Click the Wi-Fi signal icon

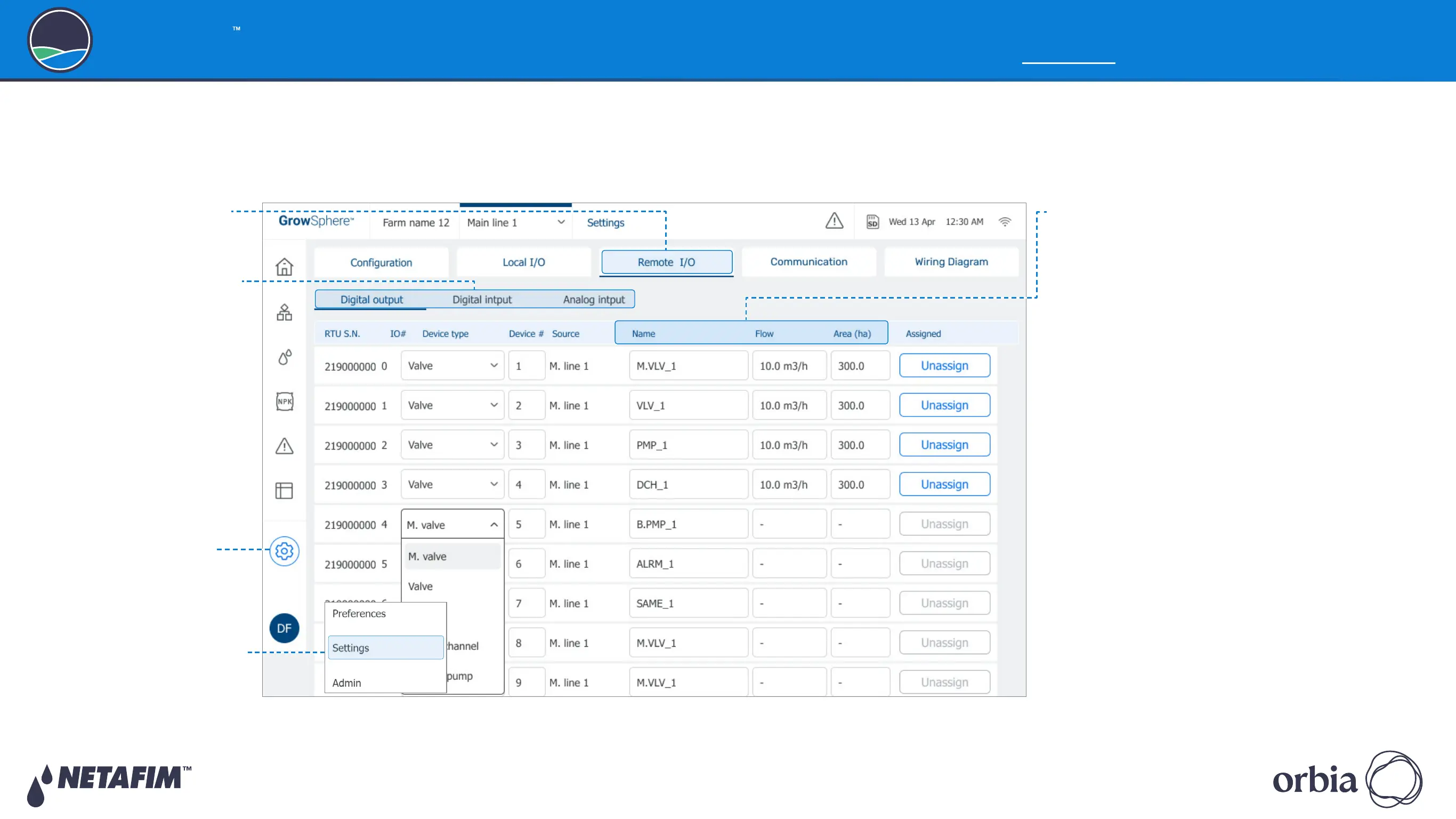pos(1005,222)
